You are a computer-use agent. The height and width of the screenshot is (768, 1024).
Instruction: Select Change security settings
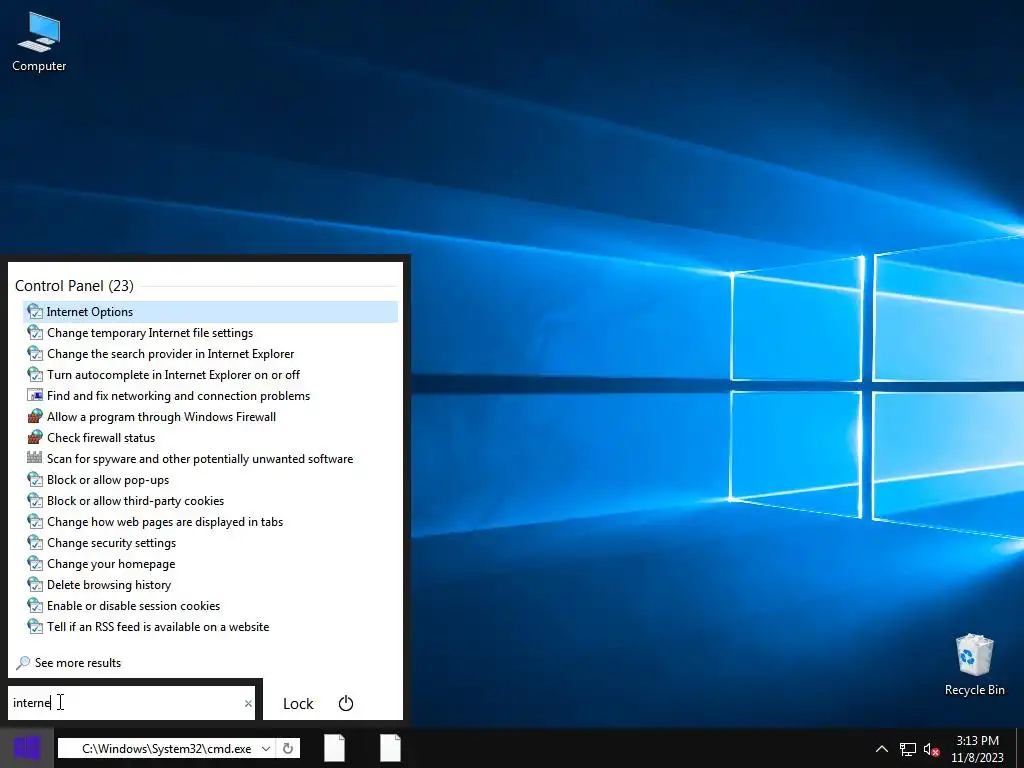(x=210, y=543)
